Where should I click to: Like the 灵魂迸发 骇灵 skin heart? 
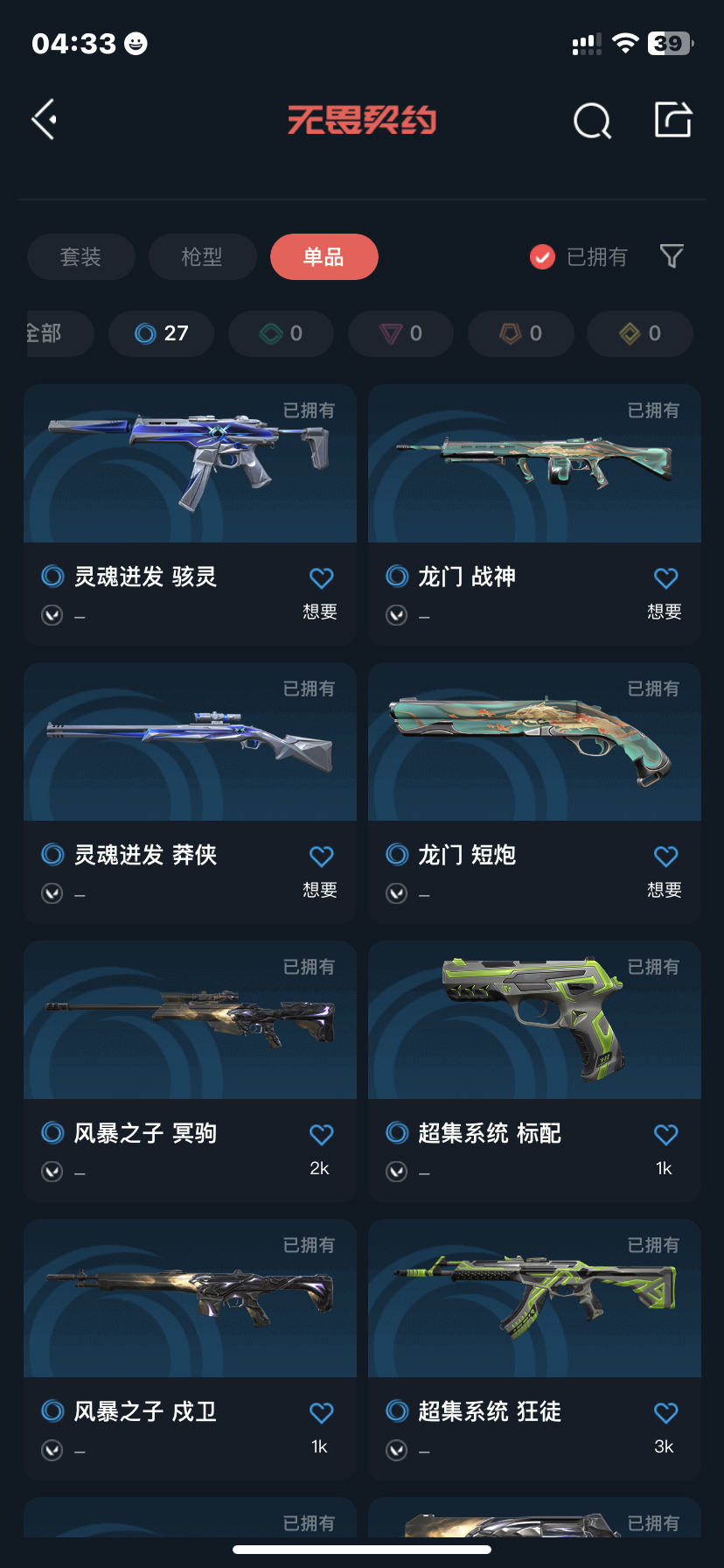[x=322, y=578]
